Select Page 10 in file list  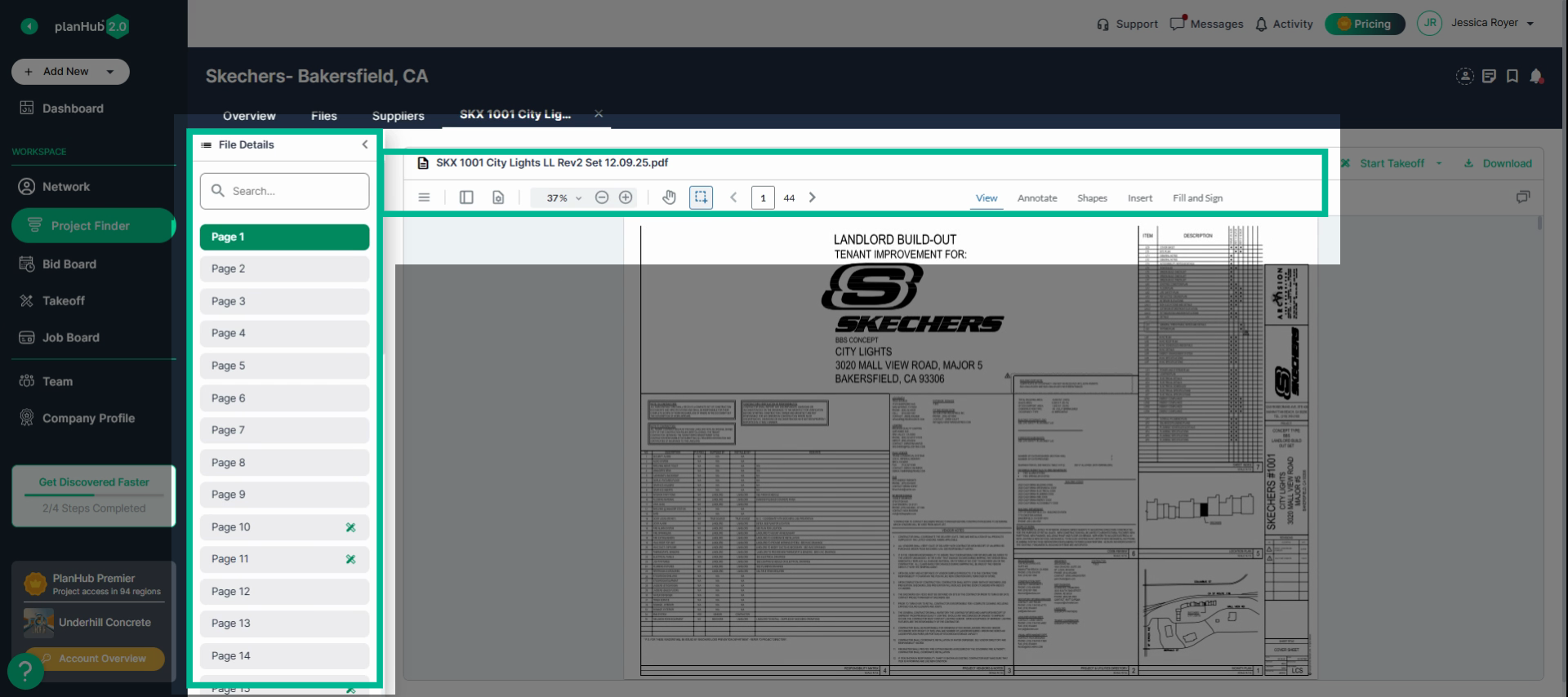pyautogui.click(x=284, y=527)
